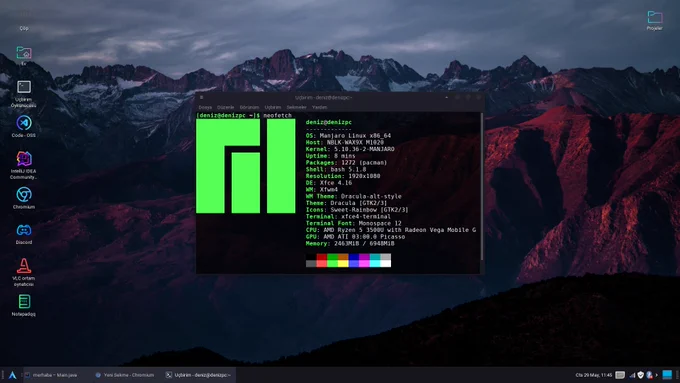680x383 pixels.
Task: Open the Yardım menu in terminal
Action: point(320,107)
